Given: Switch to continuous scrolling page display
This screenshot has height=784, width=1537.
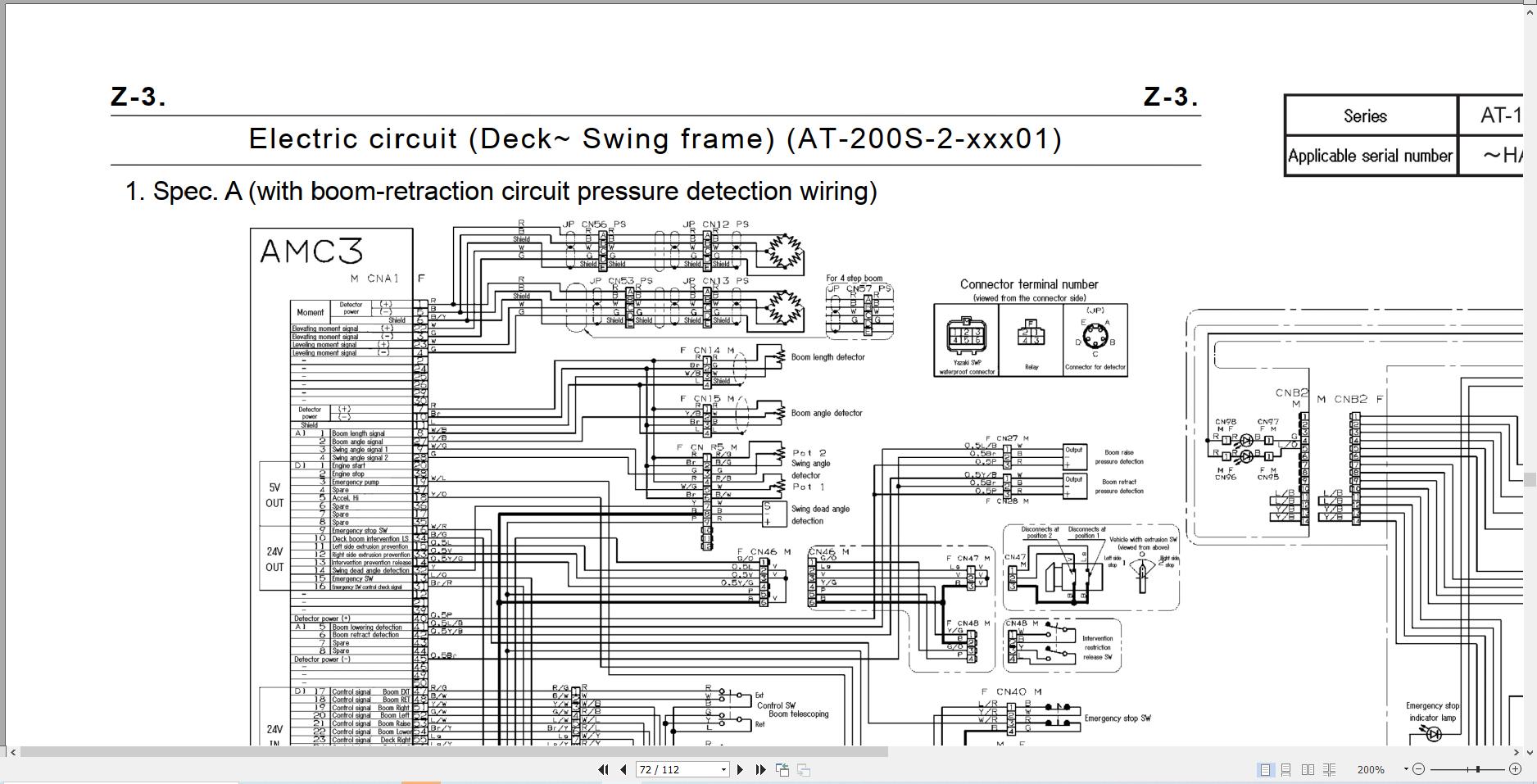Looking at the screenshot, I should tap(1286, 769).
